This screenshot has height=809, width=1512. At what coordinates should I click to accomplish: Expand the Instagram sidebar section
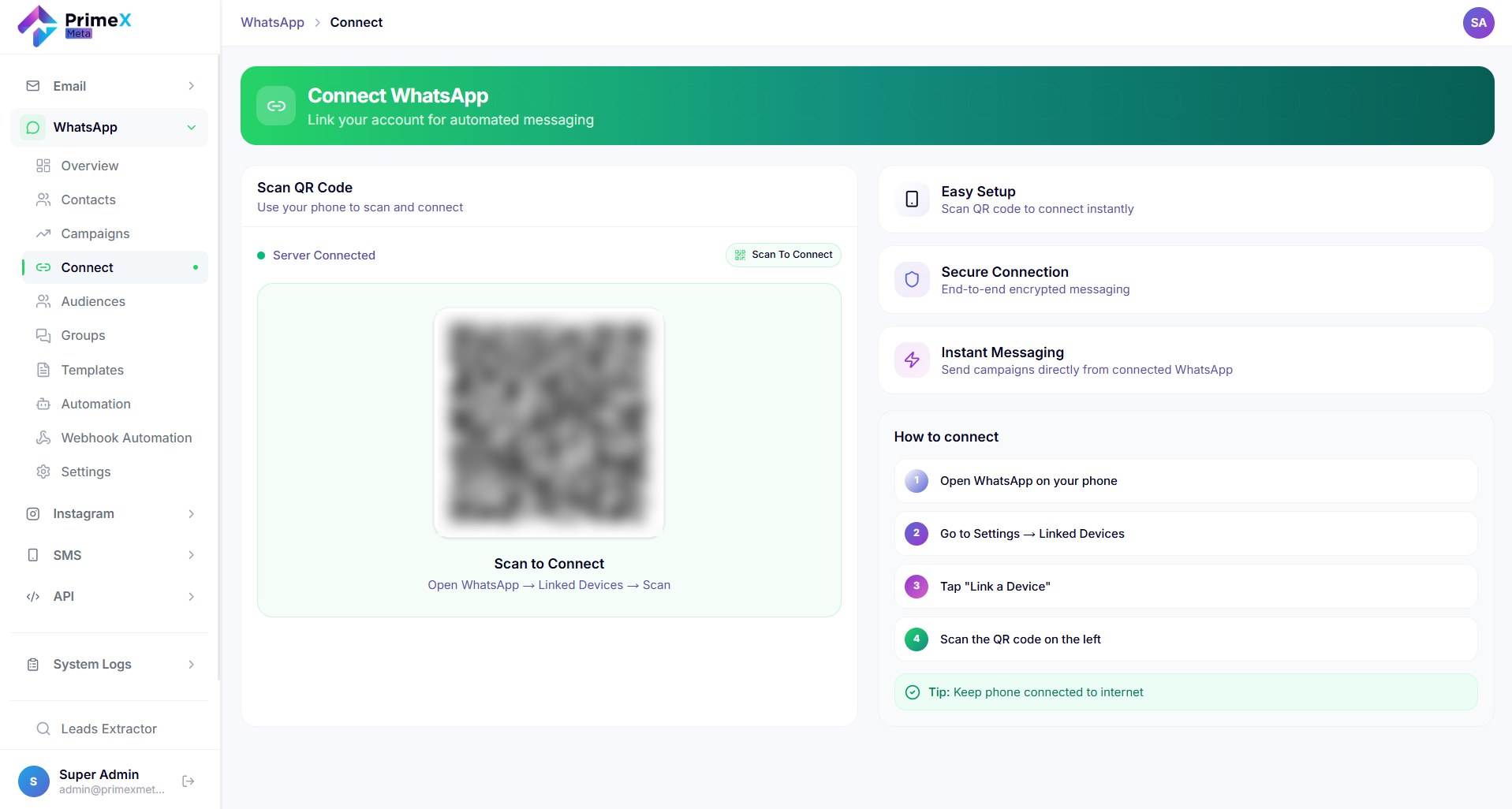110,514
